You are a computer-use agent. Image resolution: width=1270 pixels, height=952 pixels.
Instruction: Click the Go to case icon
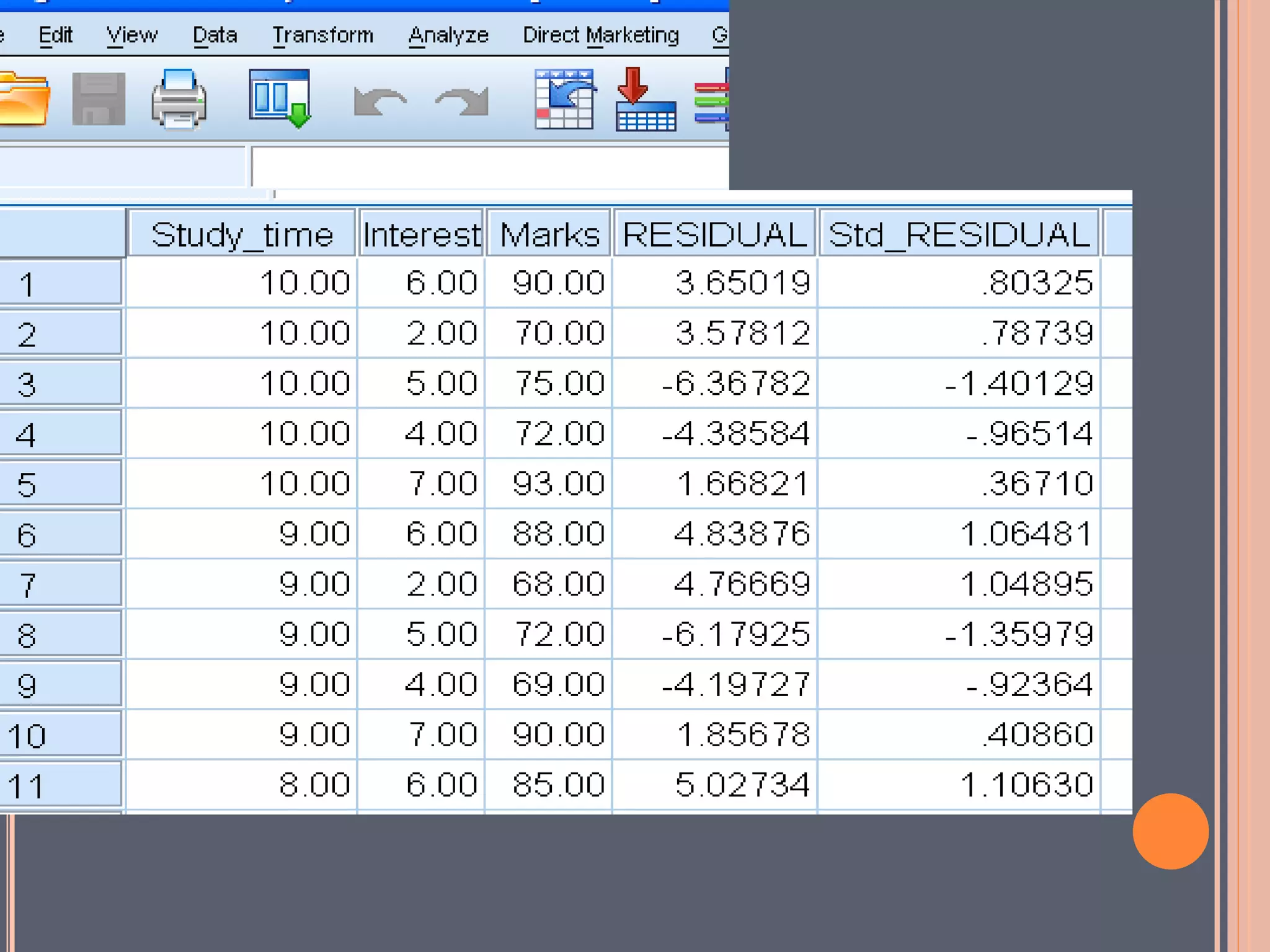point(564,99)
